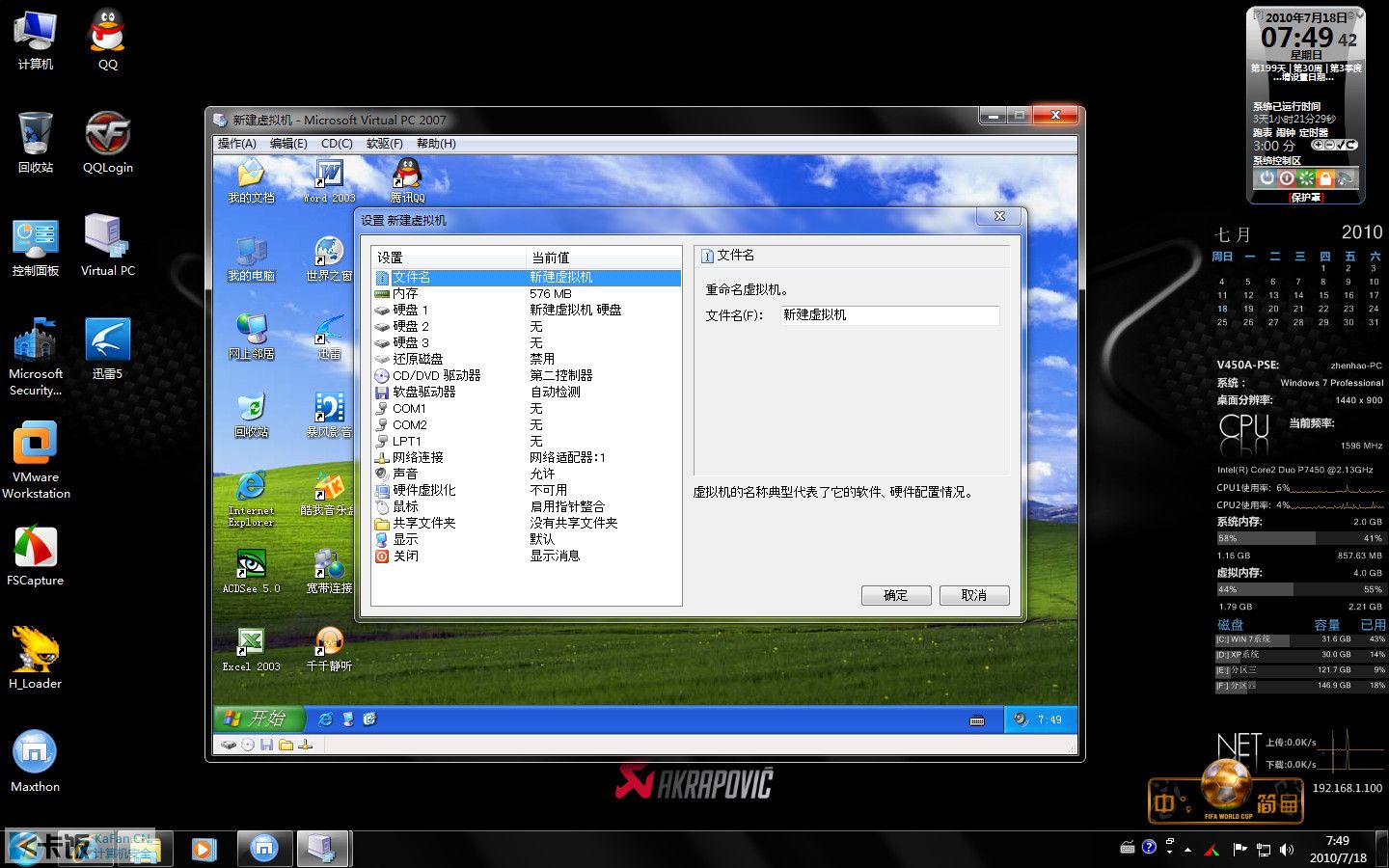The height and width of the screenshot is (868, 1389).
Task: Click 闹钟 in the clock gadget
Action: pyautogui.click(x=1286, y=133)
